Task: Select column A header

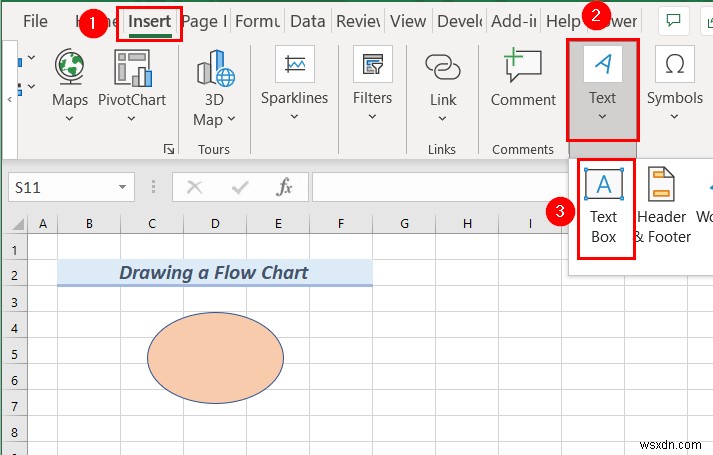Action: [43, 224]
